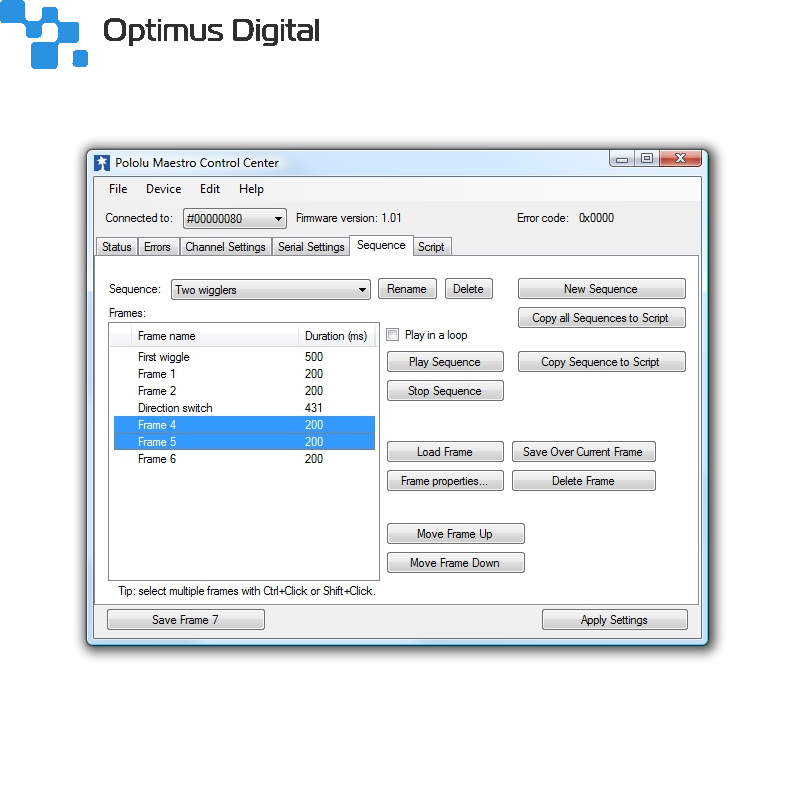800x800 pixels.
Task: Expand the Sequence selector showing Two wigglers
Action: [x=271, y=289]
